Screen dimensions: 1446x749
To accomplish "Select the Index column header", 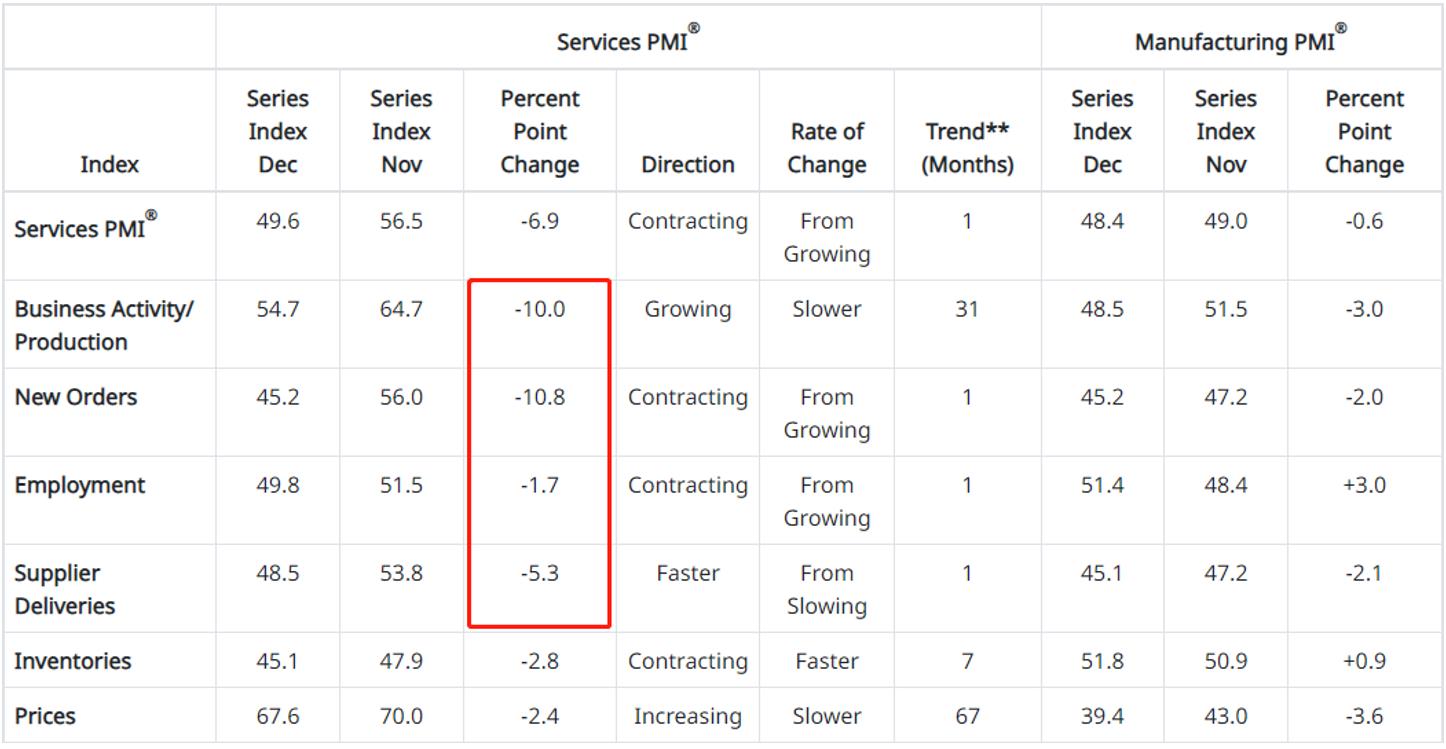I will click(x=109, y=164).
